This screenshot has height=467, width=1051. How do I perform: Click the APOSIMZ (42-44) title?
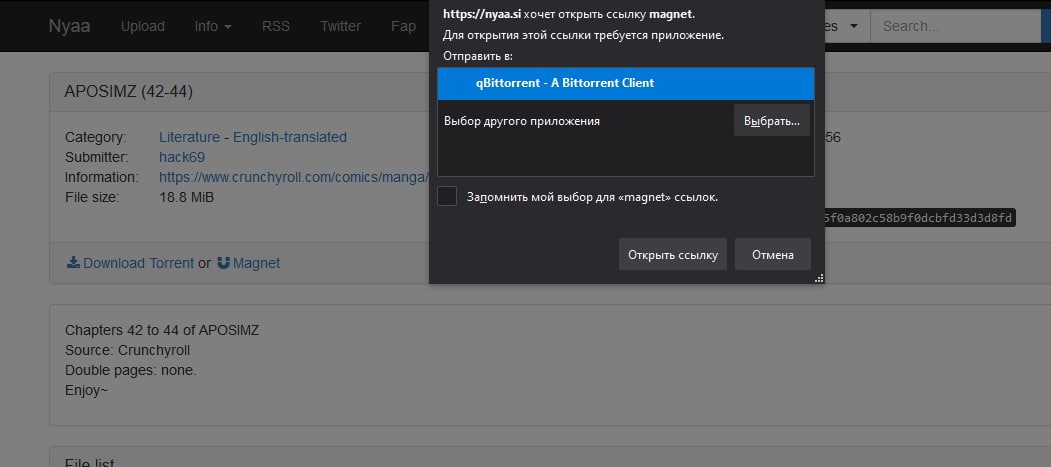[129, 92]
